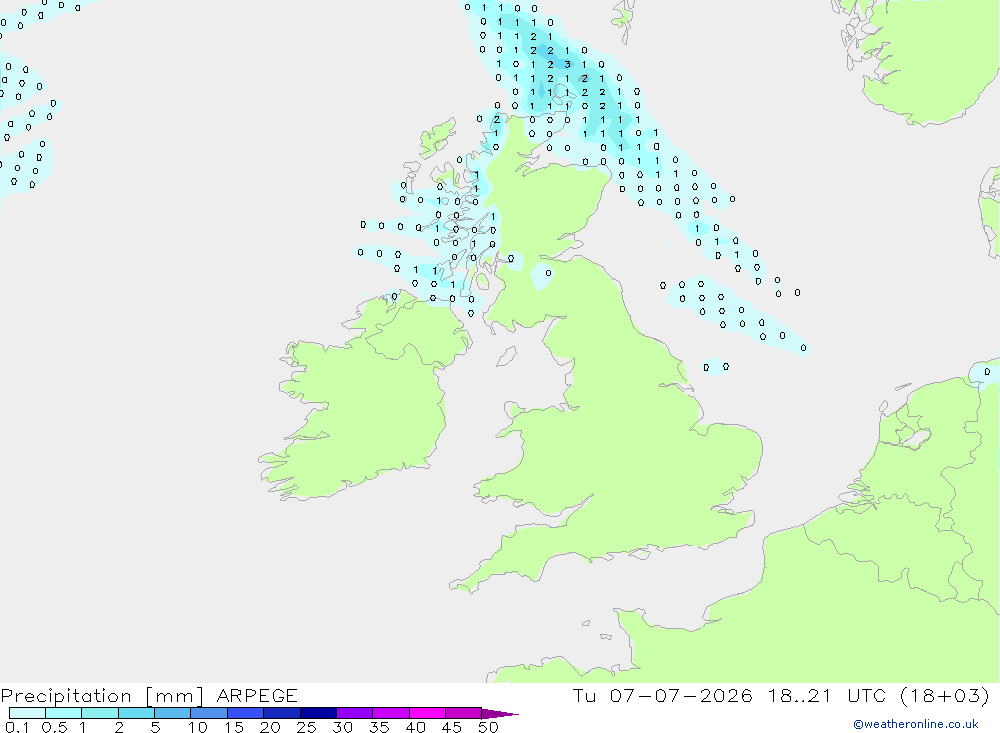Pick the 5–10 mm legend color swatch

pos(173,713)
